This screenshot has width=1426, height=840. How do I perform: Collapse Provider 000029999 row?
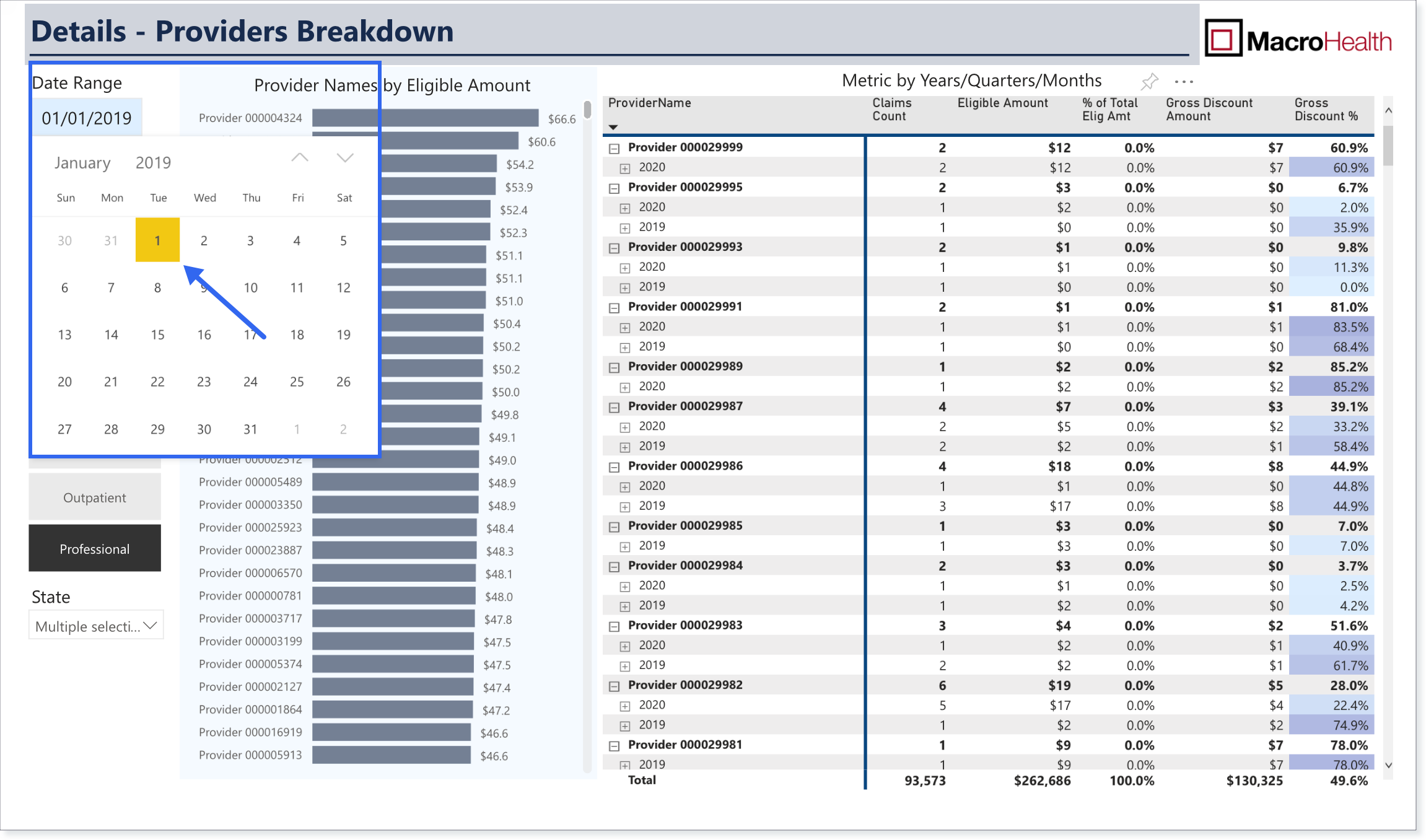click(x=614, y=148)
